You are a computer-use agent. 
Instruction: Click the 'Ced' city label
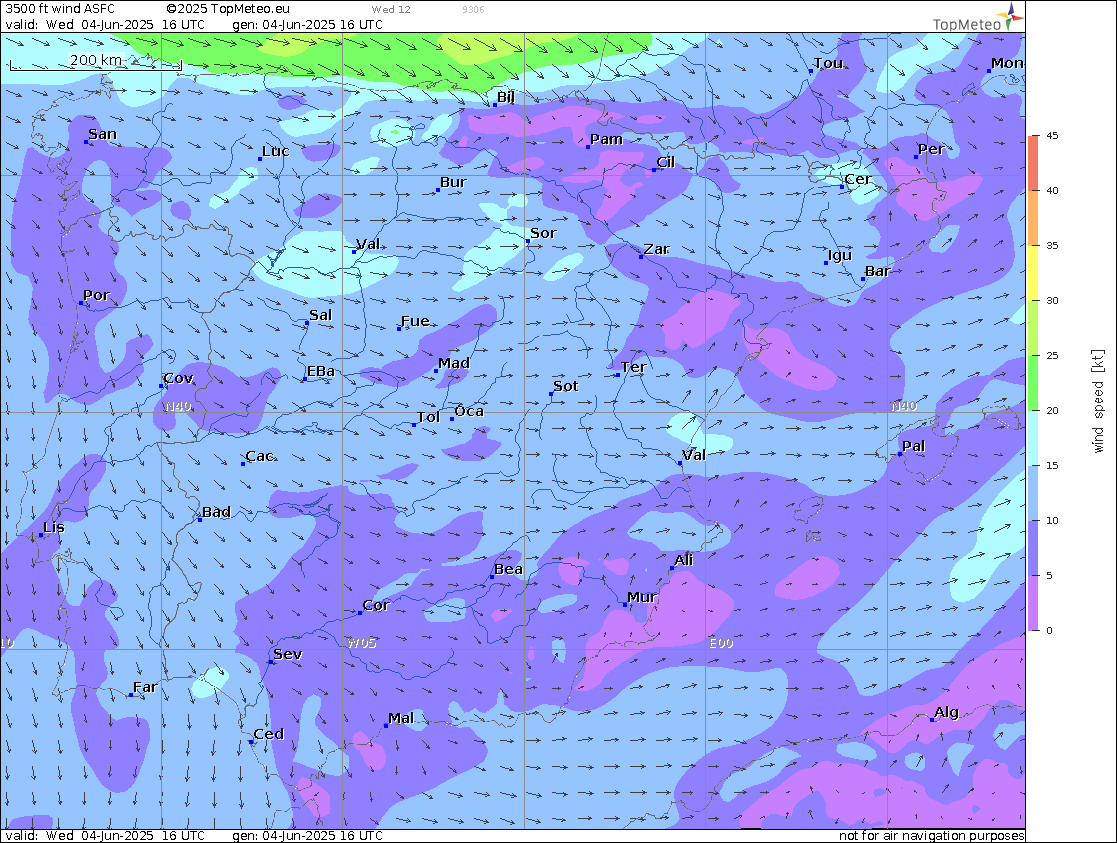(269, 734)
